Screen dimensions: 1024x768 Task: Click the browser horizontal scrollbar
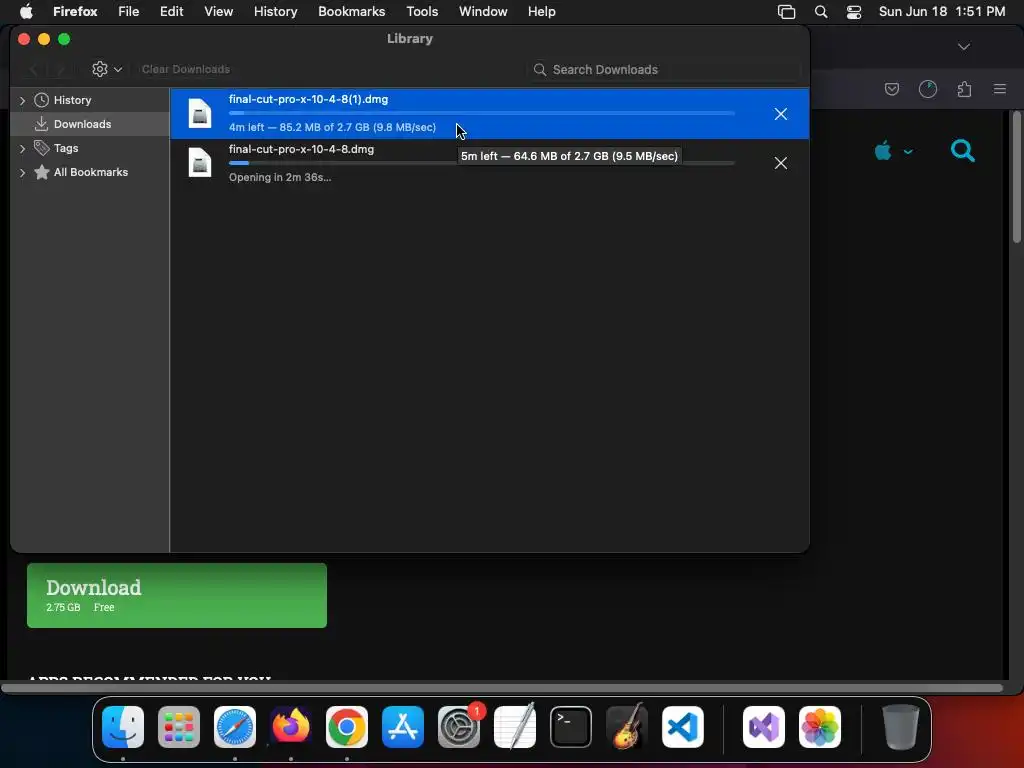click(502, 688)
